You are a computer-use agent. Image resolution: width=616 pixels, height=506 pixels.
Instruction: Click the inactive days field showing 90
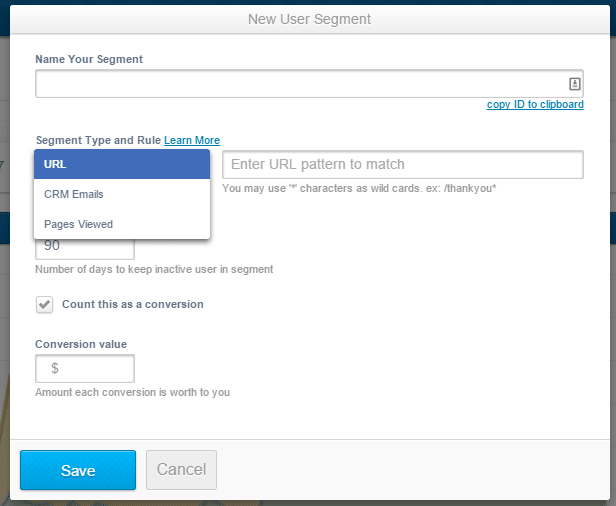(x=85, y=248)
